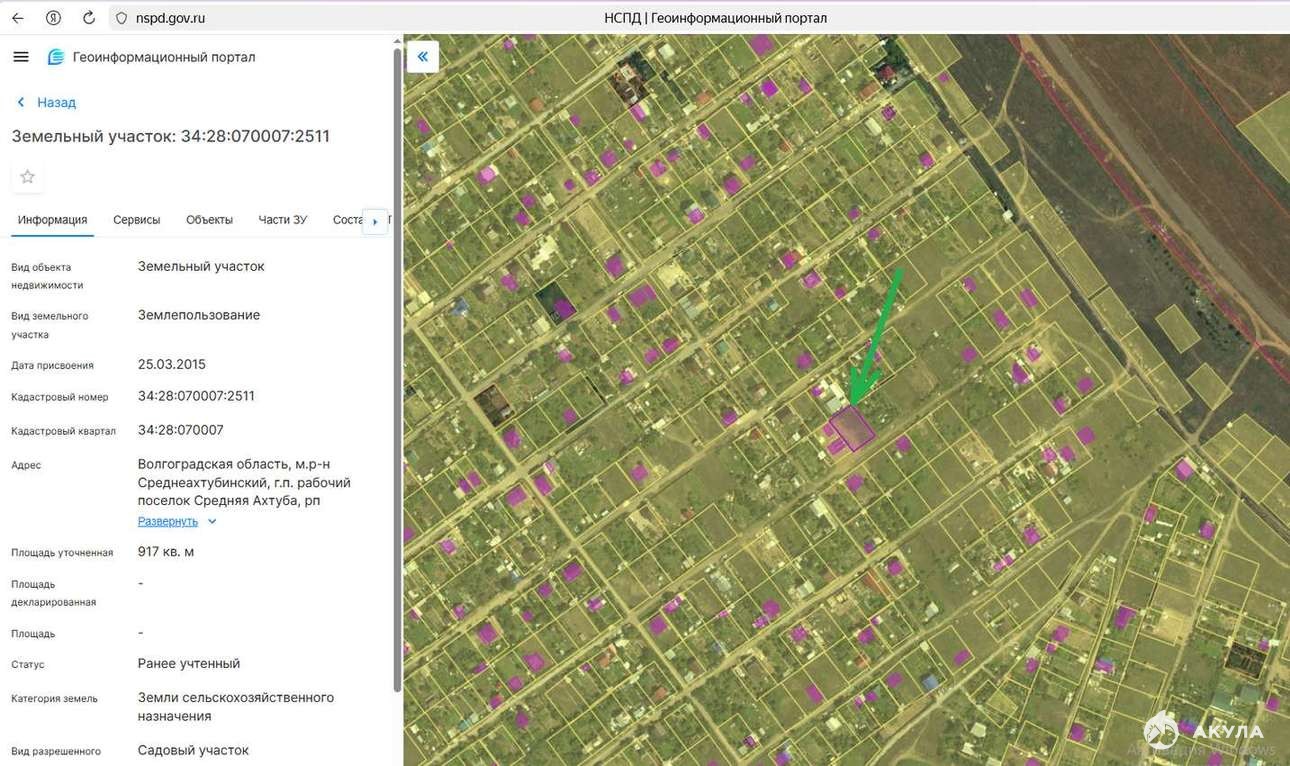Click the site security shield icon
Screen dimensions: 1290x766
(x=122, y=18)
